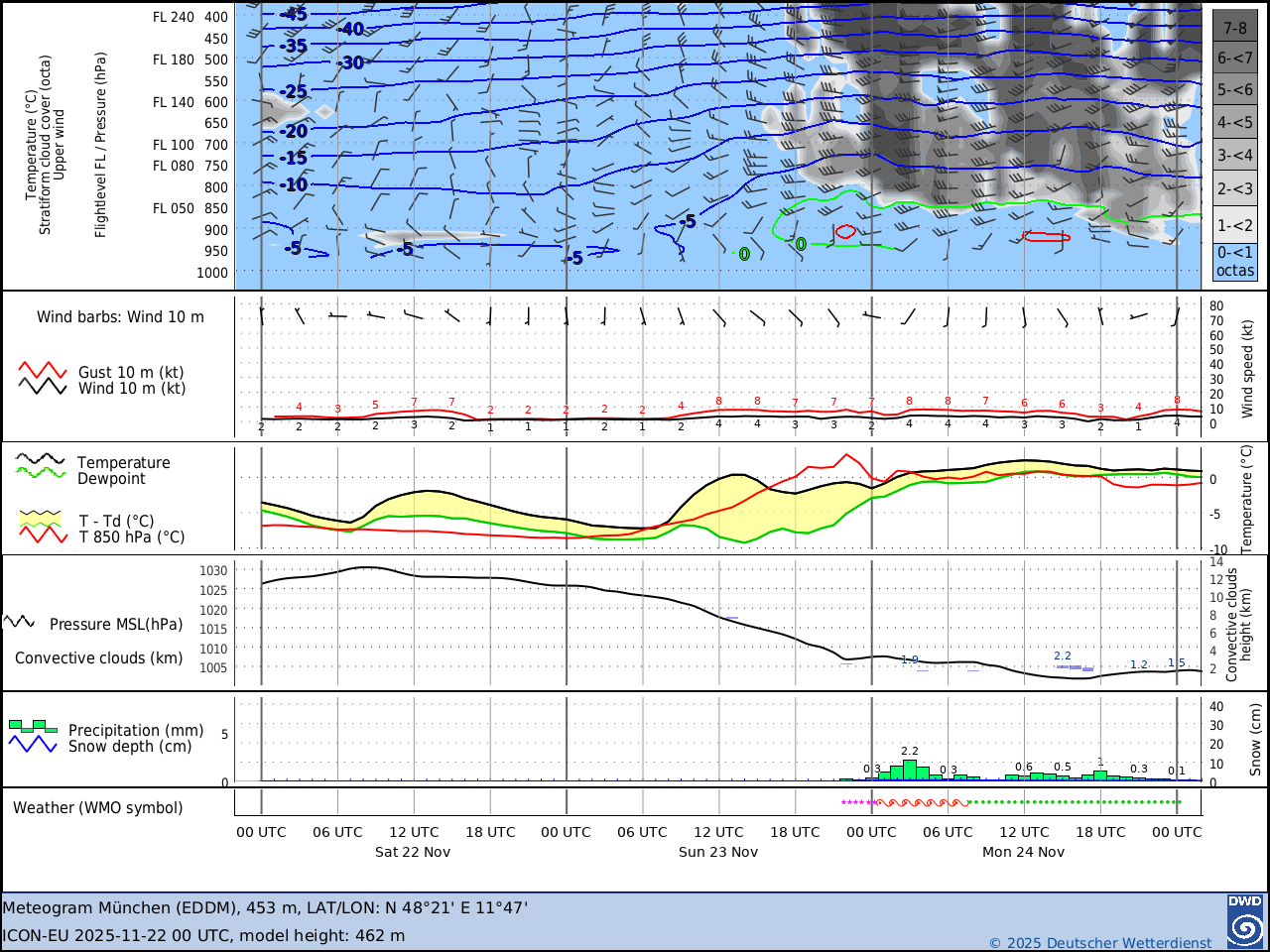Click the ICON-EU 2025-11-22 00 UTC model line
The width and height of the screenshot is (1270, 952).
tap(203, 935)
